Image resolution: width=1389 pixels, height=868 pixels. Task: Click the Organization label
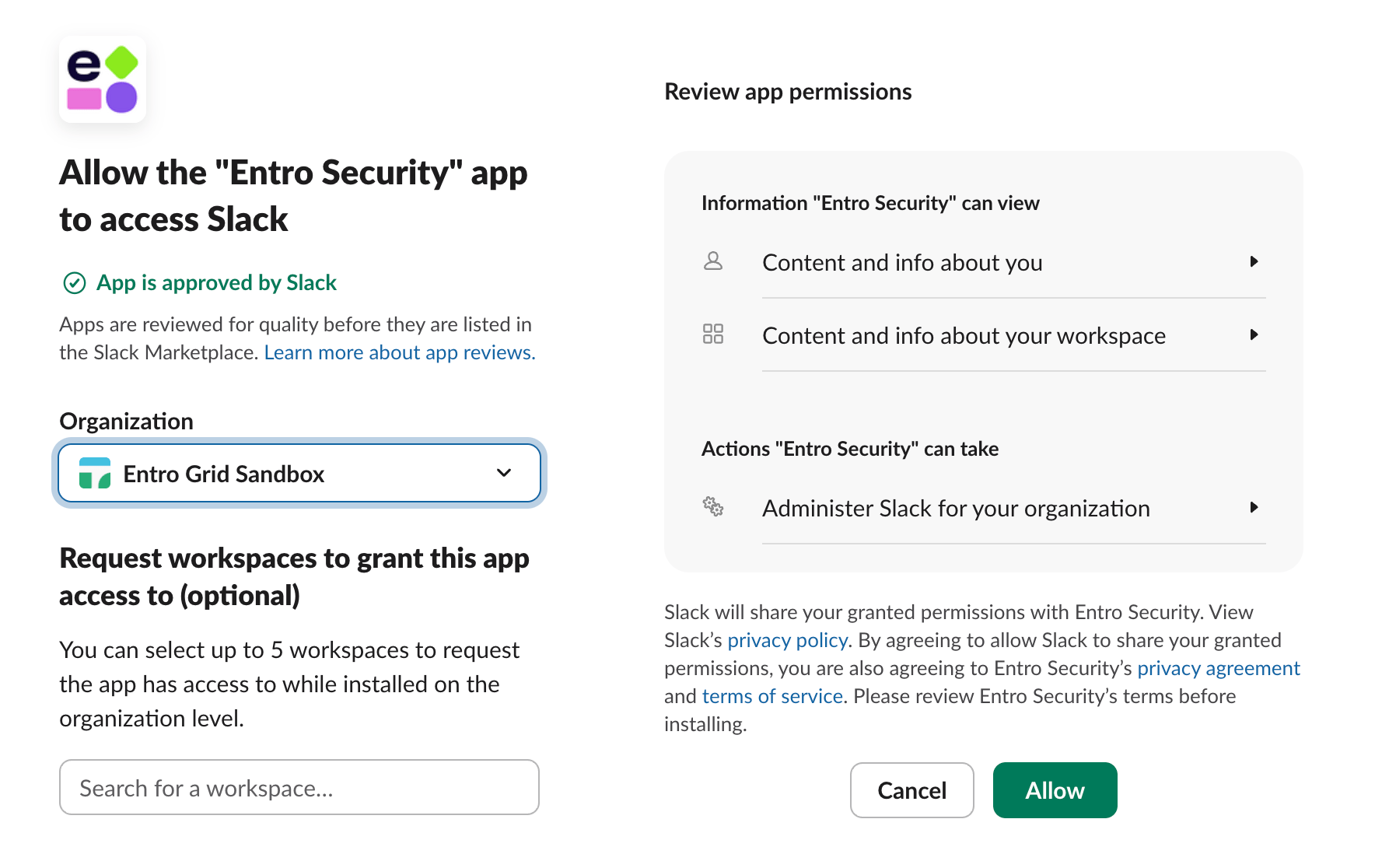[x=126, y=421]
